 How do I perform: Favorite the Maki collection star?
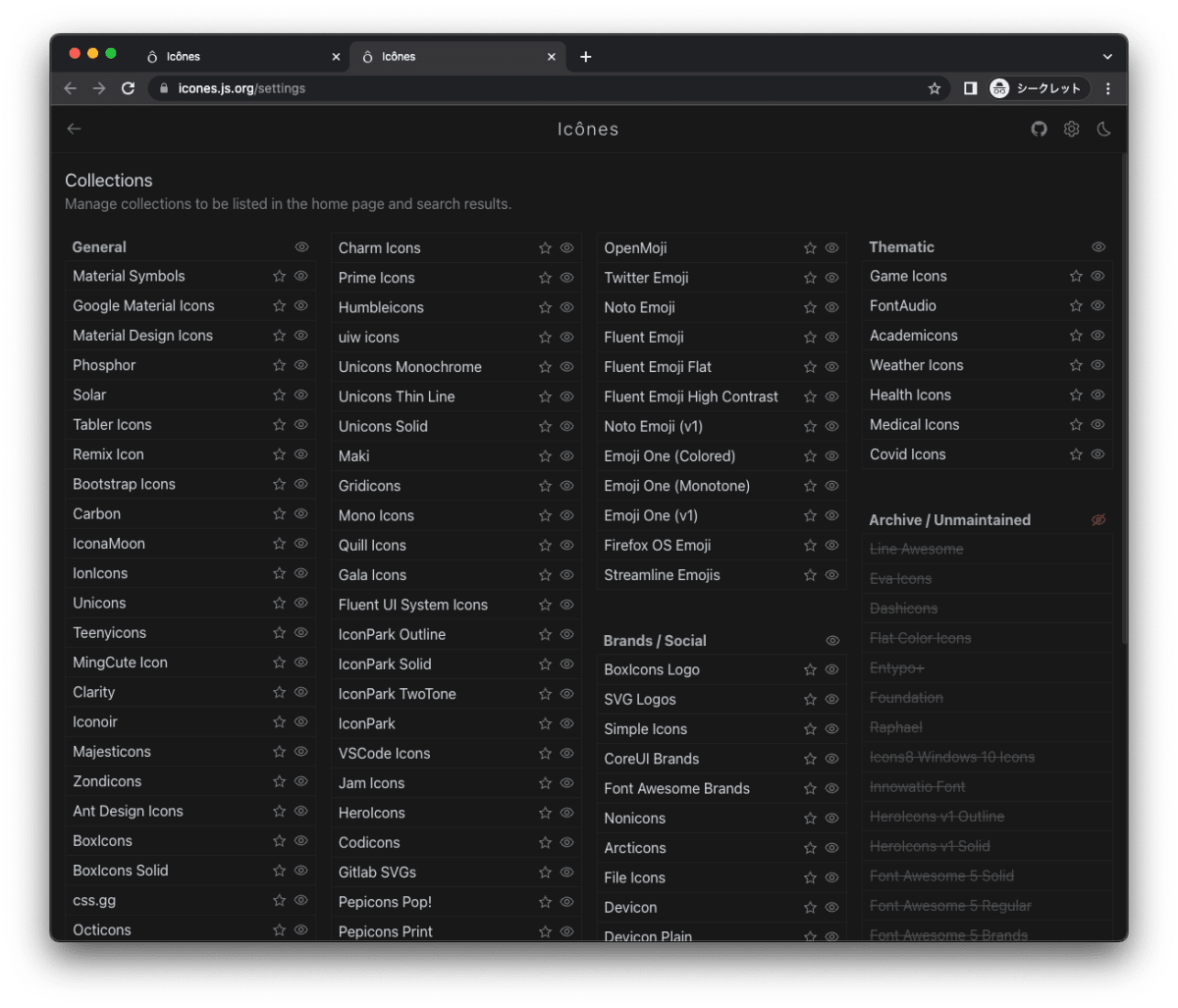click(545, 456)
